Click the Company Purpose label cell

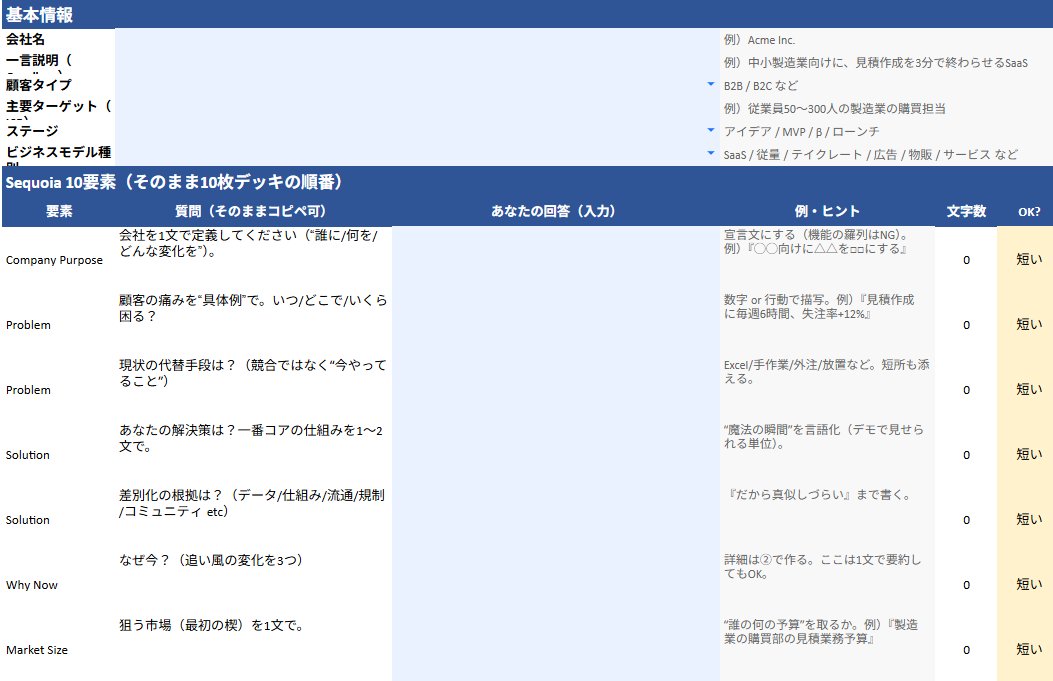click(58, 259)
